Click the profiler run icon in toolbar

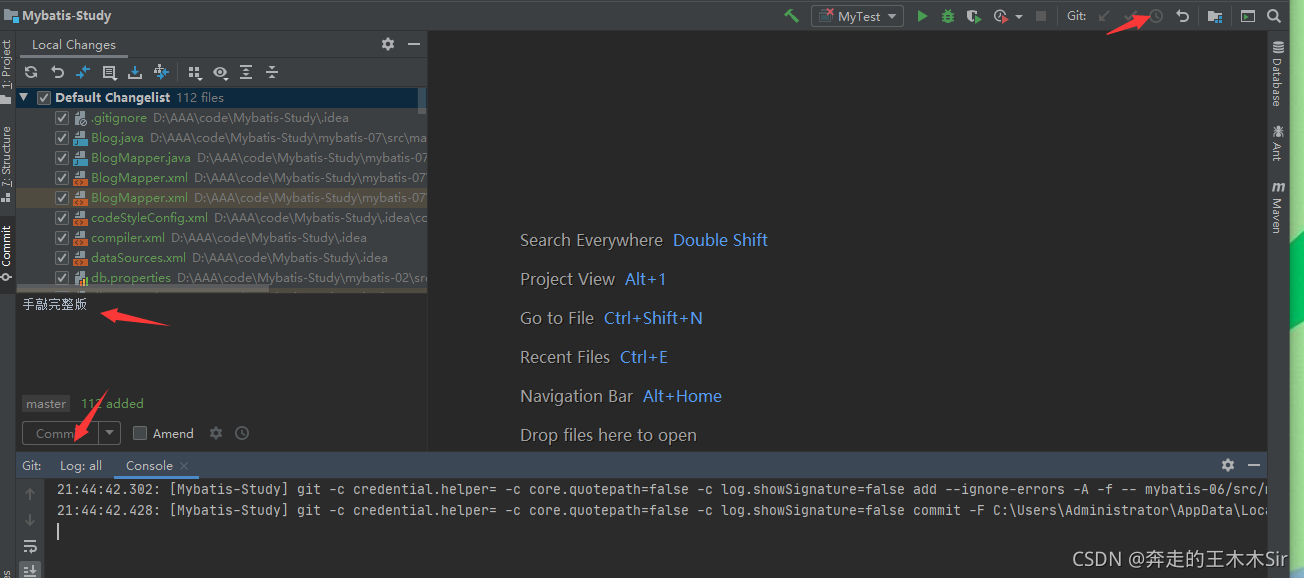(1000, 16)
